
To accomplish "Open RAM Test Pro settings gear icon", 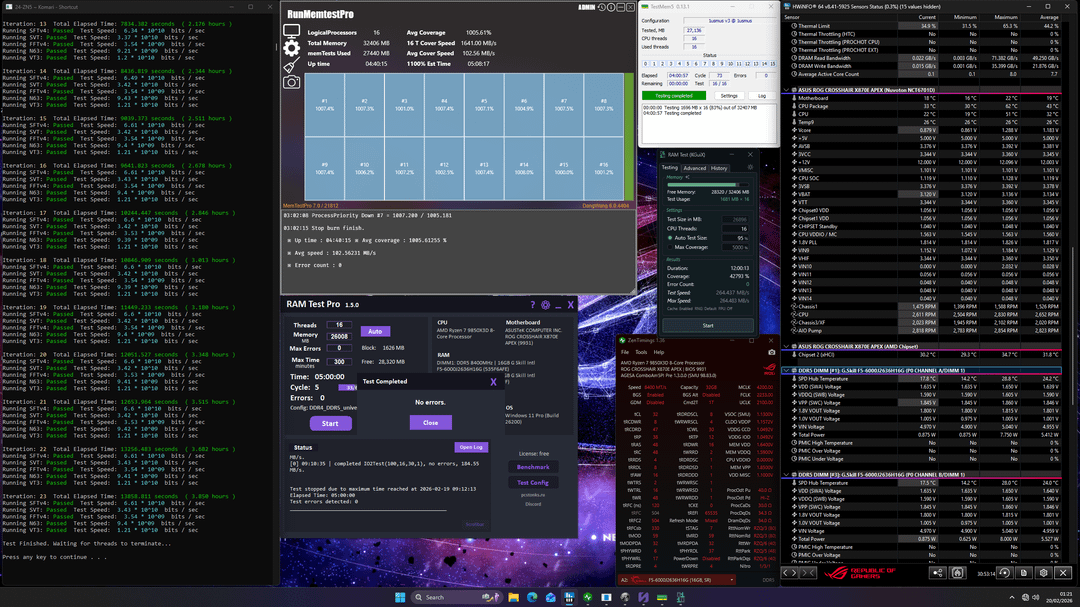I will [x=546, y=305].
